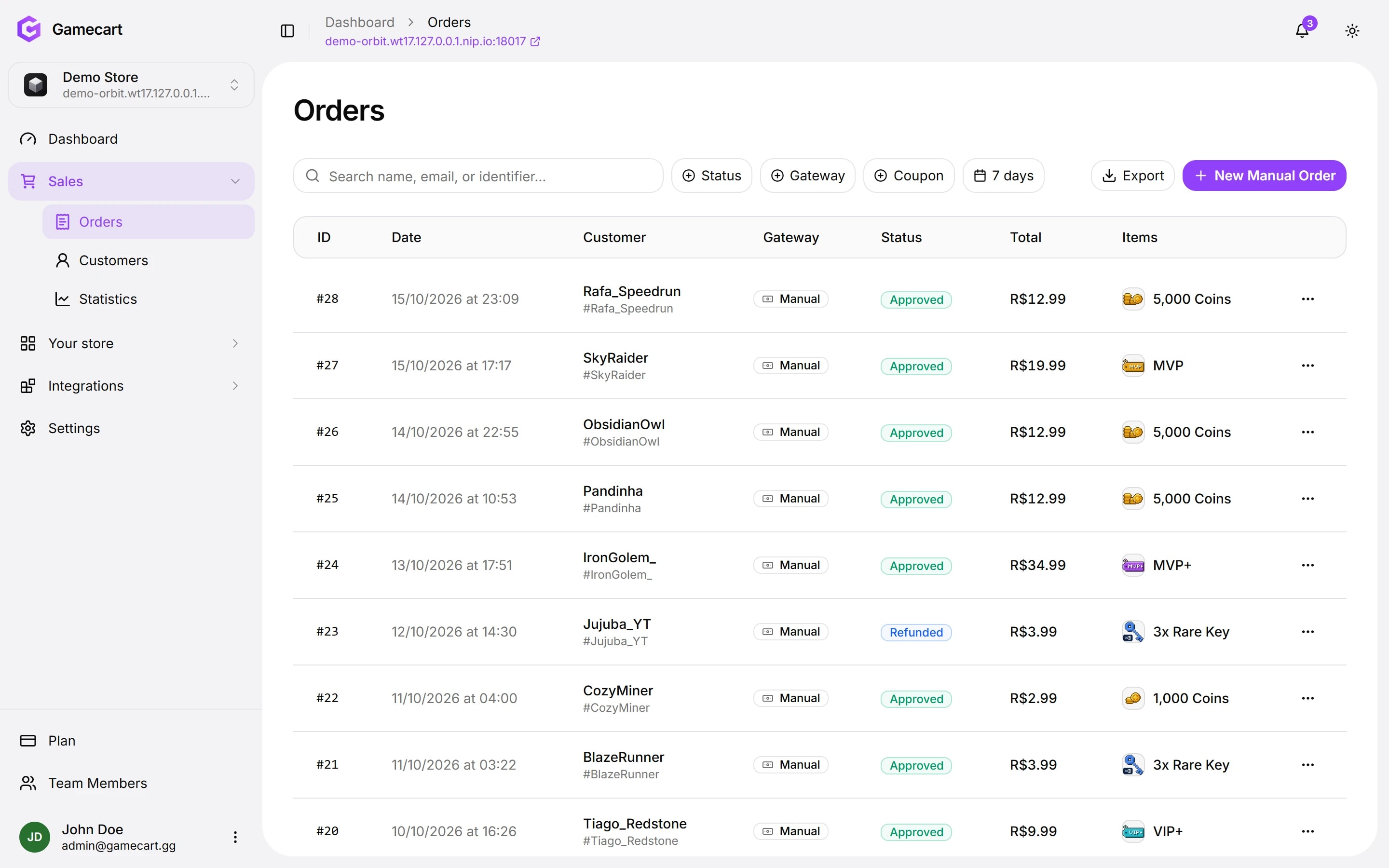Screen dimensions: 1389x868
Task: Open the Gateway filter dropdown
Action: click(807, 176)
